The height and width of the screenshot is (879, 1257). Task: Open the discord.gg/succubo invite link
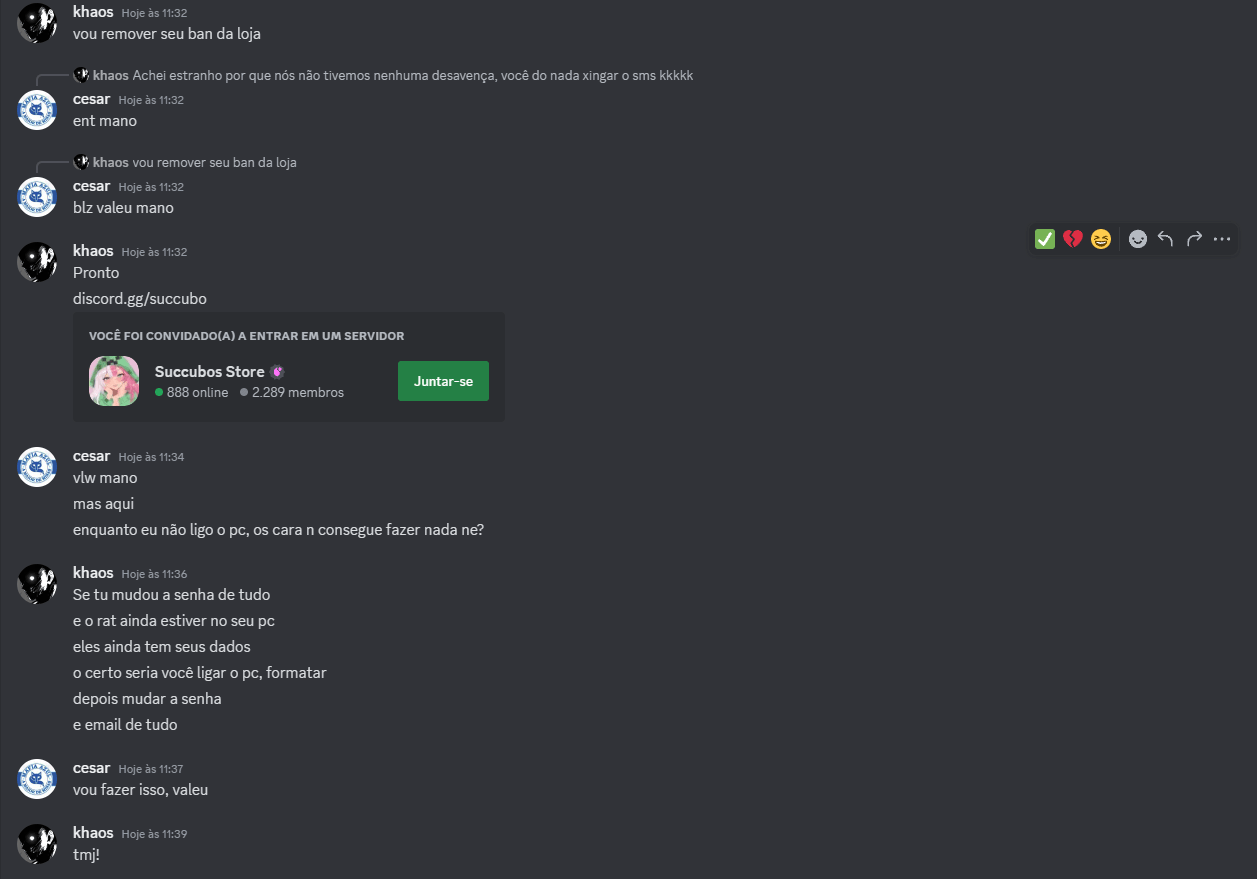pyautogui.click(x=140, y=299)
